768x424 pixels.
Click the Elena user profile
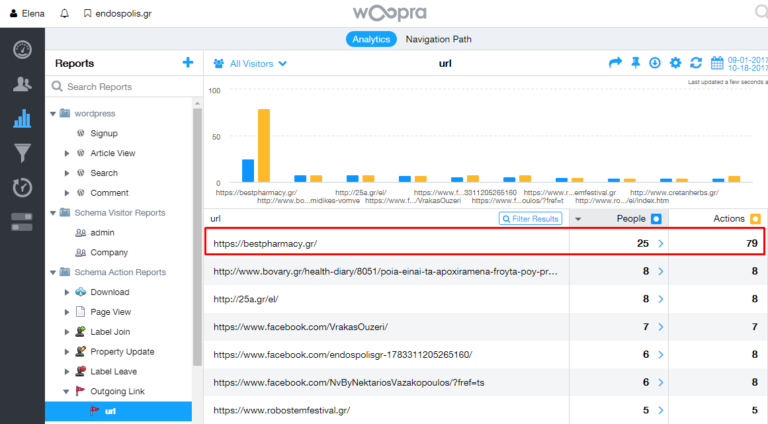[27, 14]
